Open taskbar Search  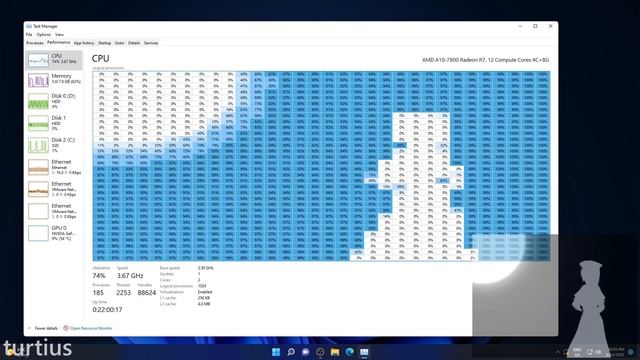click(291, 352)
